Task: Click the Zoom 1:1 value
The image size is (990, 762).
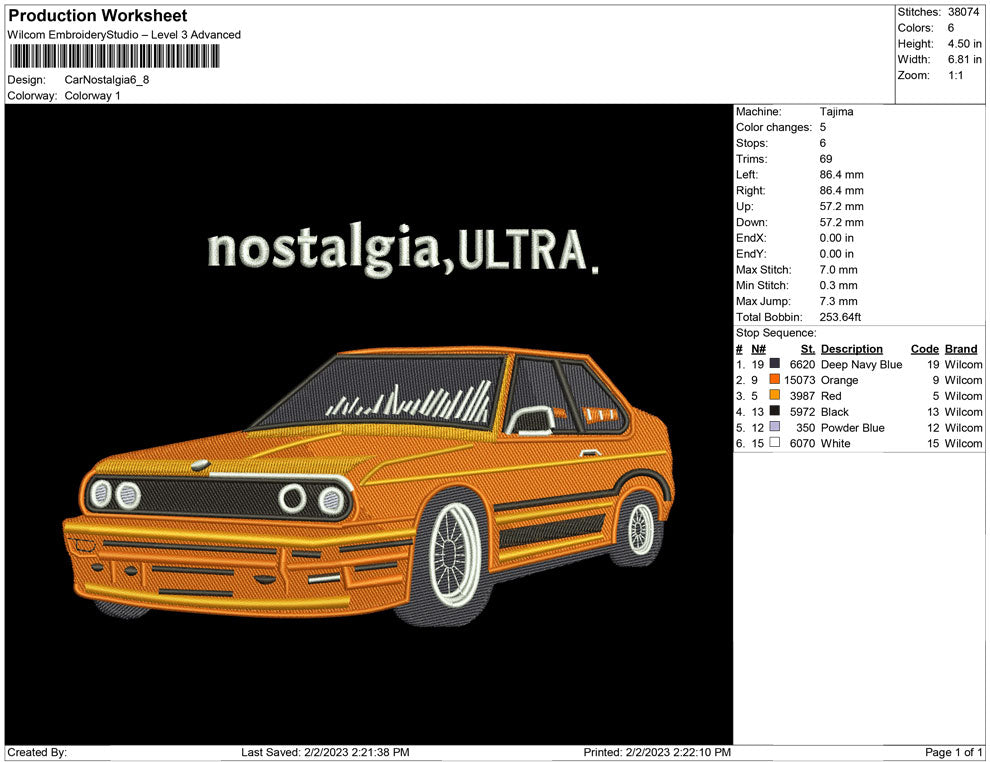Action: [x=955, y=76]
